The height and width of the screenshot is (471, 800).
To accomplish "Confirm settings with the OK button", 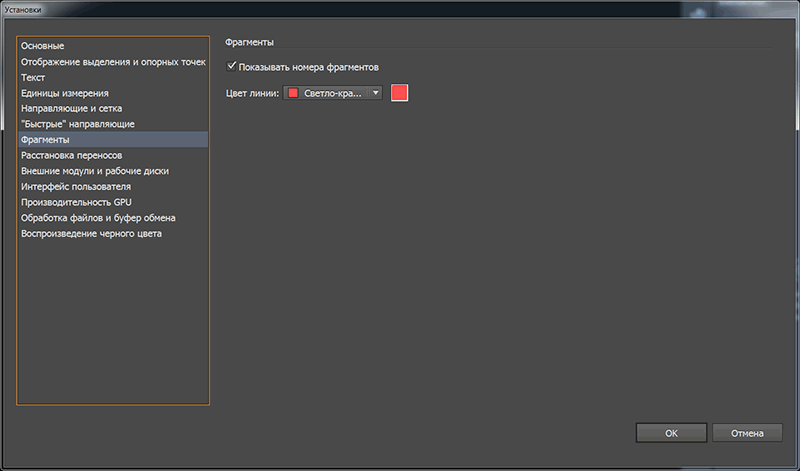I will coord(671,433).
